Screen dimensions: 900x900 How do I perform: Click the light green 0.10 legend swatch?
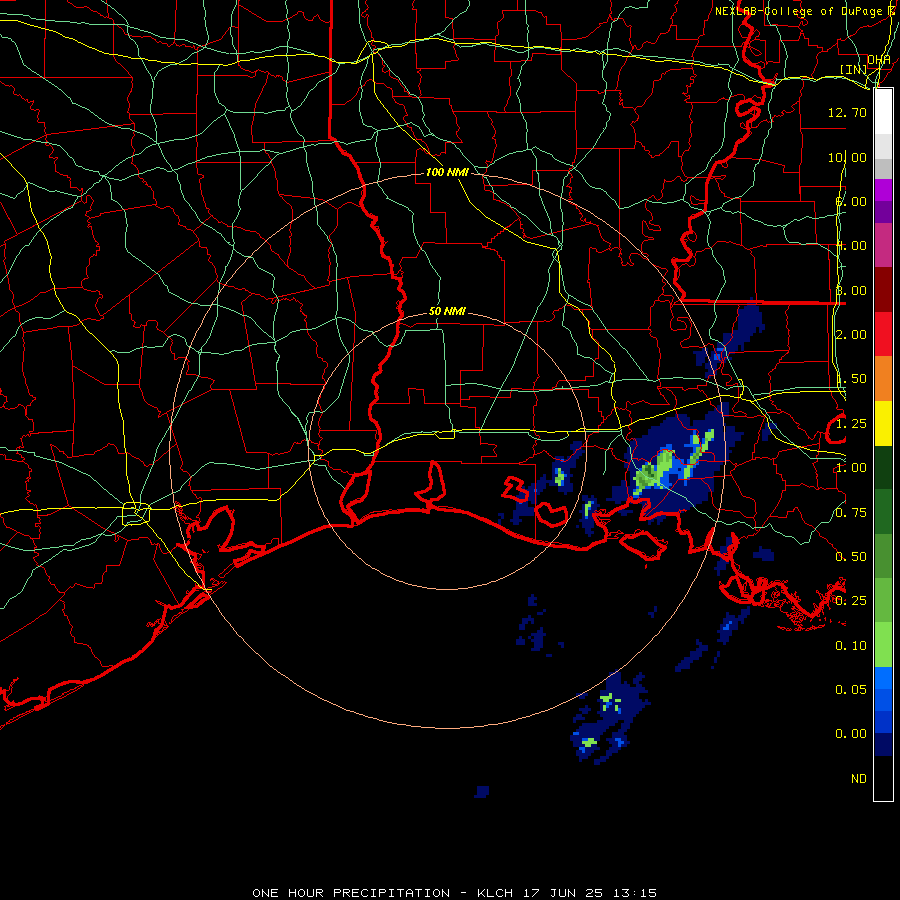883,645
